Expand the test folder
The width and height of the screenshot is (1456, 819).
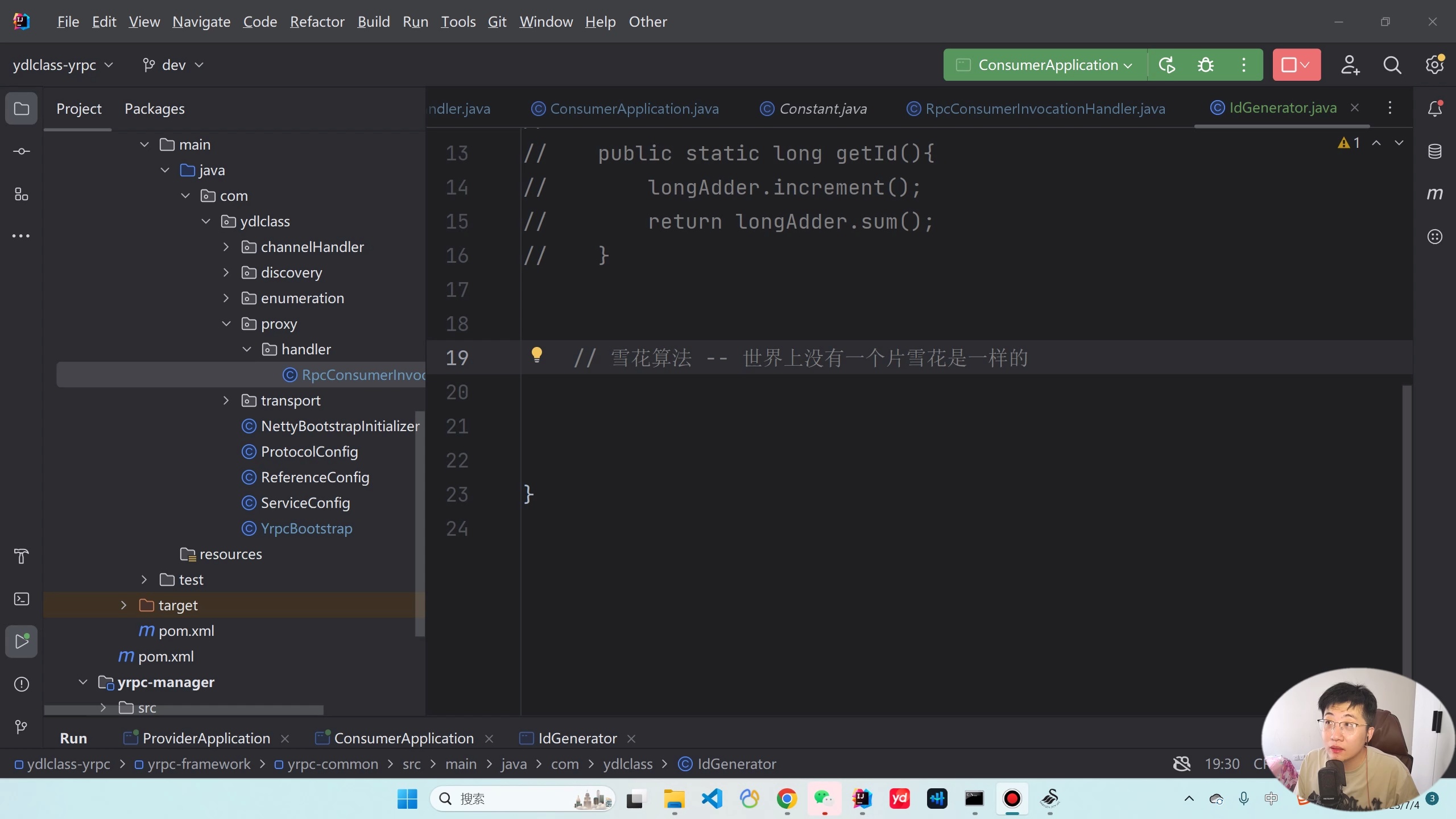coord(143,579)
